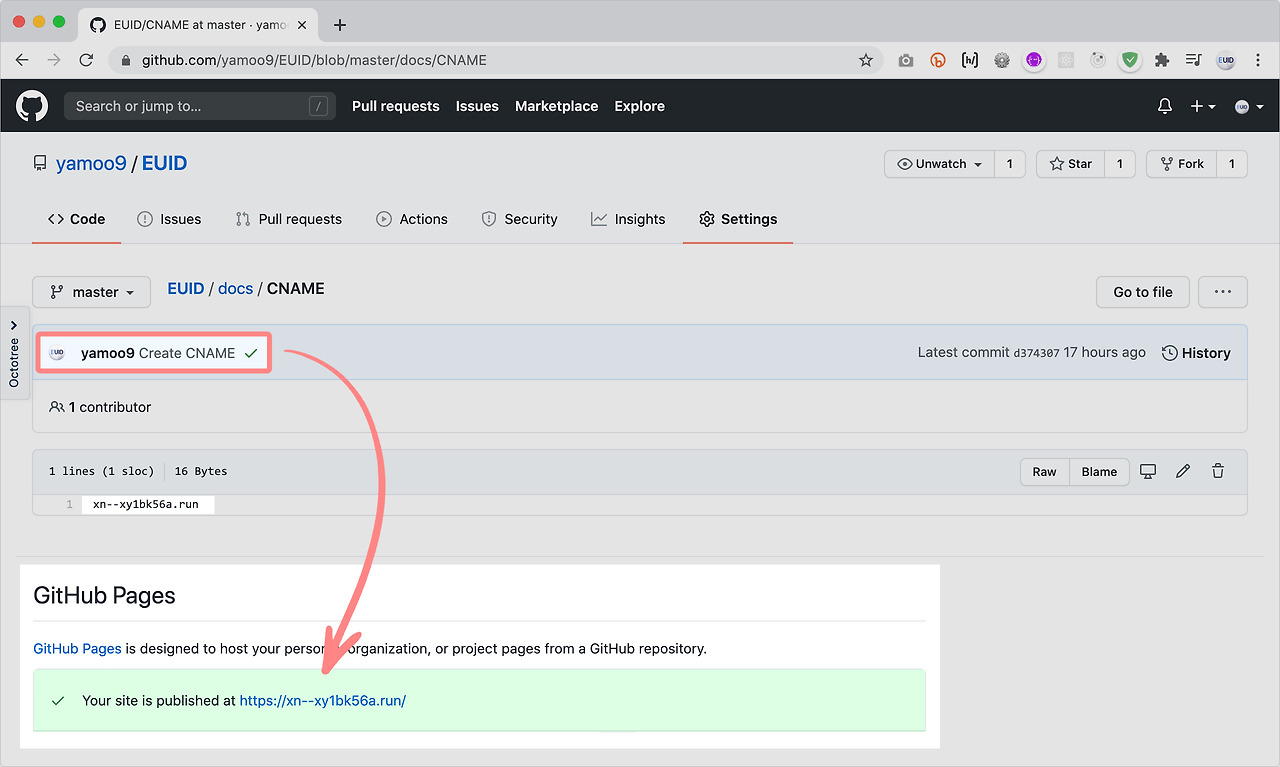This screenshot has height=767, width=1280.
Task: Open Chrome's three-dot menu
Action: pyautogui.click(x=1258, y=60)
